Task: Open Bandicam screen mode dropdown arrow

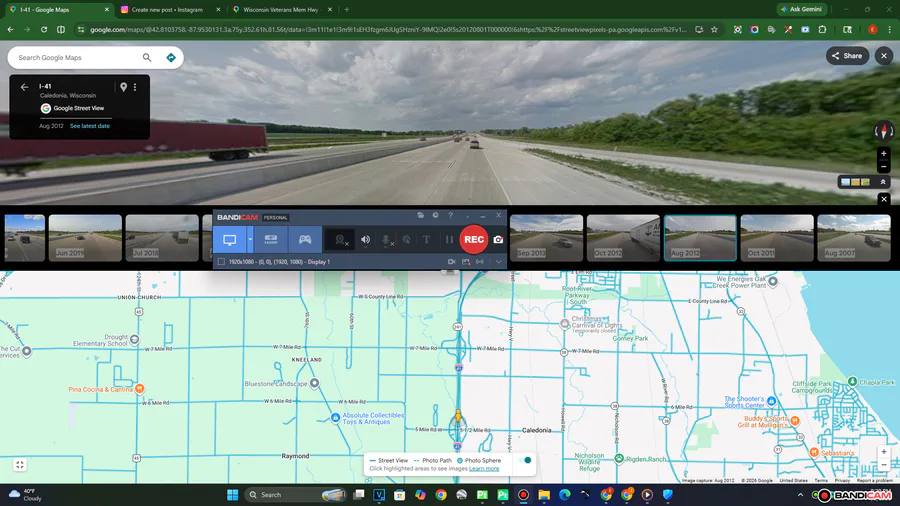Action: click(250, 240)
